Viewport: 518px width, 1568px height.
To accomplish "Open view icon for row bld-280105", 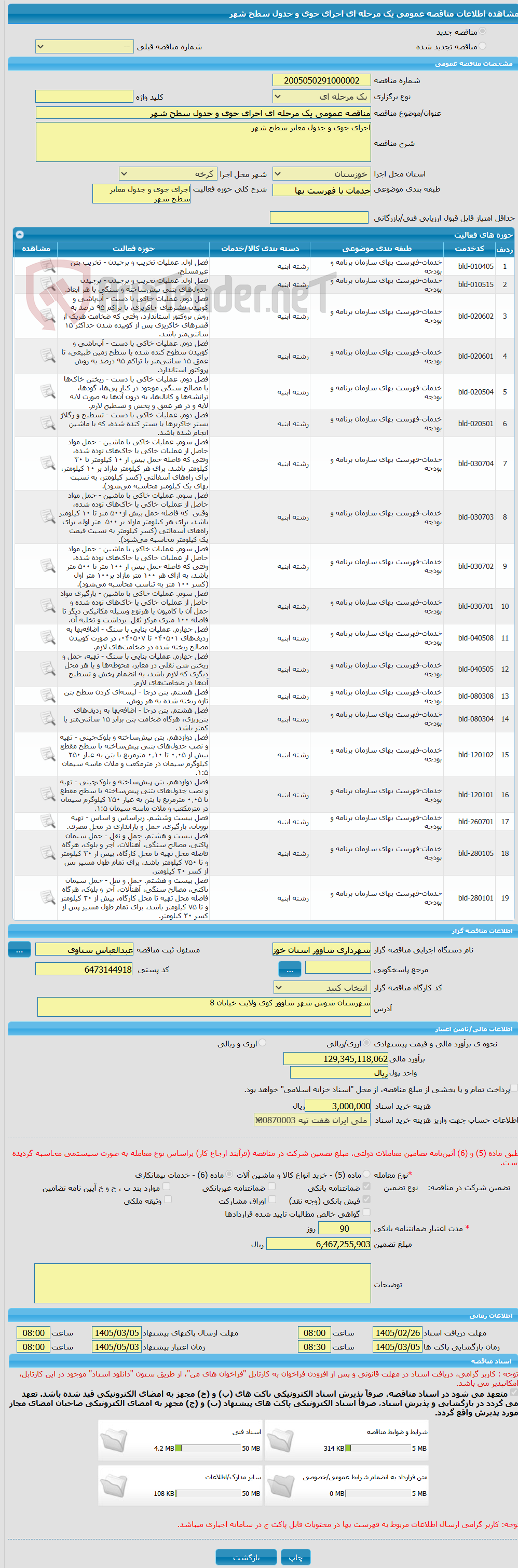I will (47, 853).
